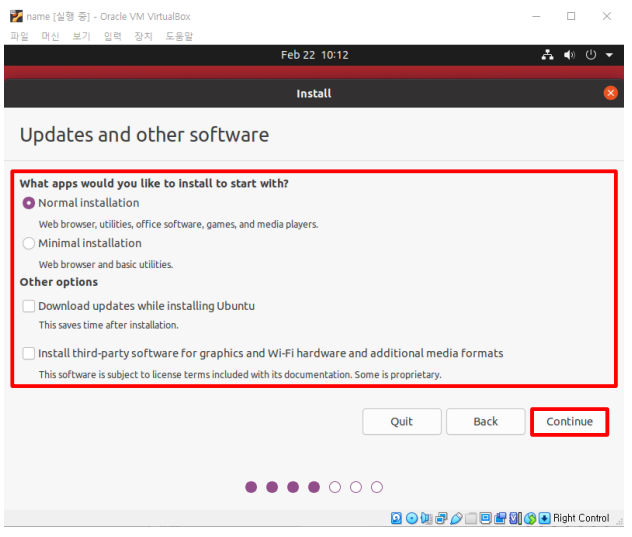The width and height of the screenshot is (632, 537).
Task: Click the Ubuntu power icon
Action: pyautogui.click(x=590, y=55)
